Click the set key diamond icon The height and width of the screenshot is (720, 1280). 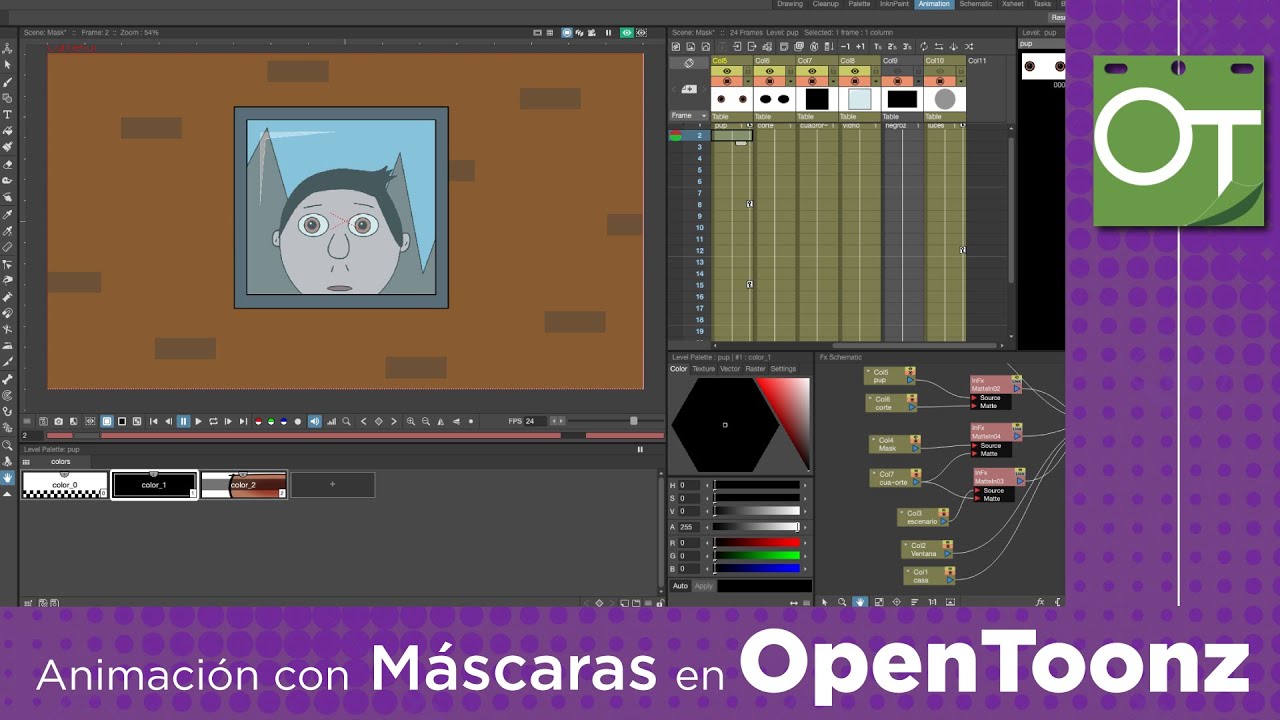coord(378,421)
